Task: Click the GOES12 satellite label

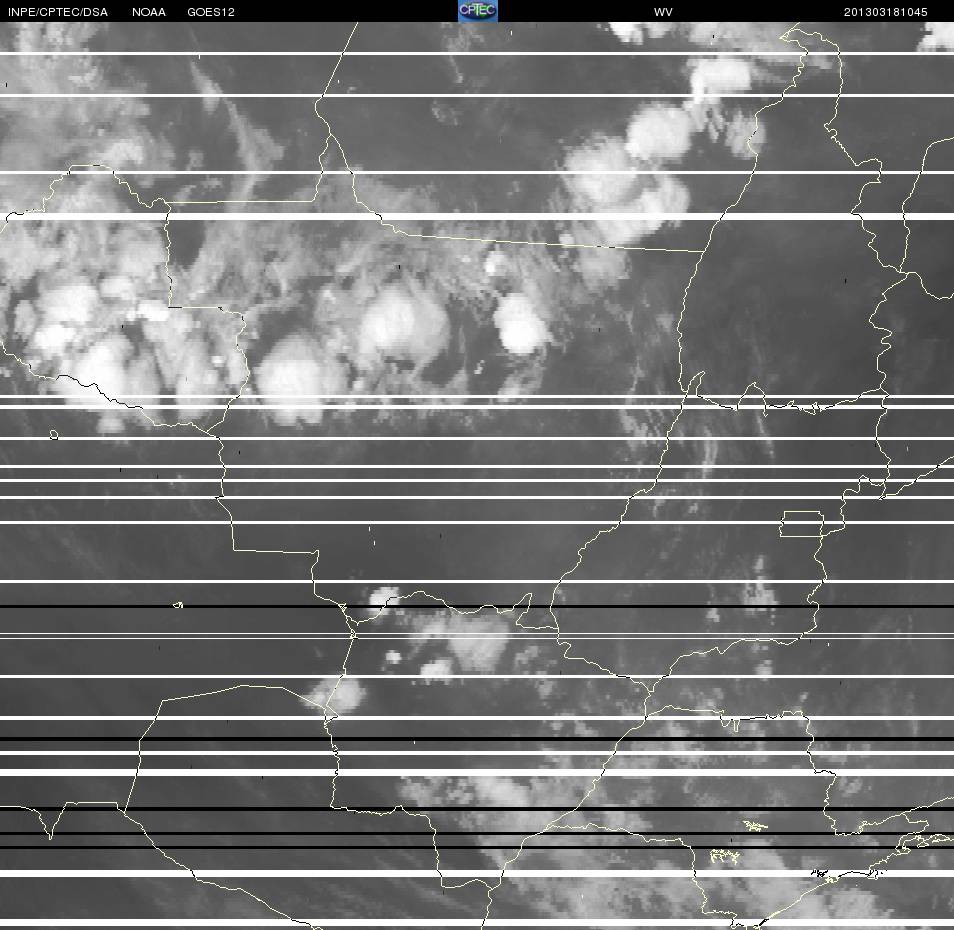Action: pos(211,12)
